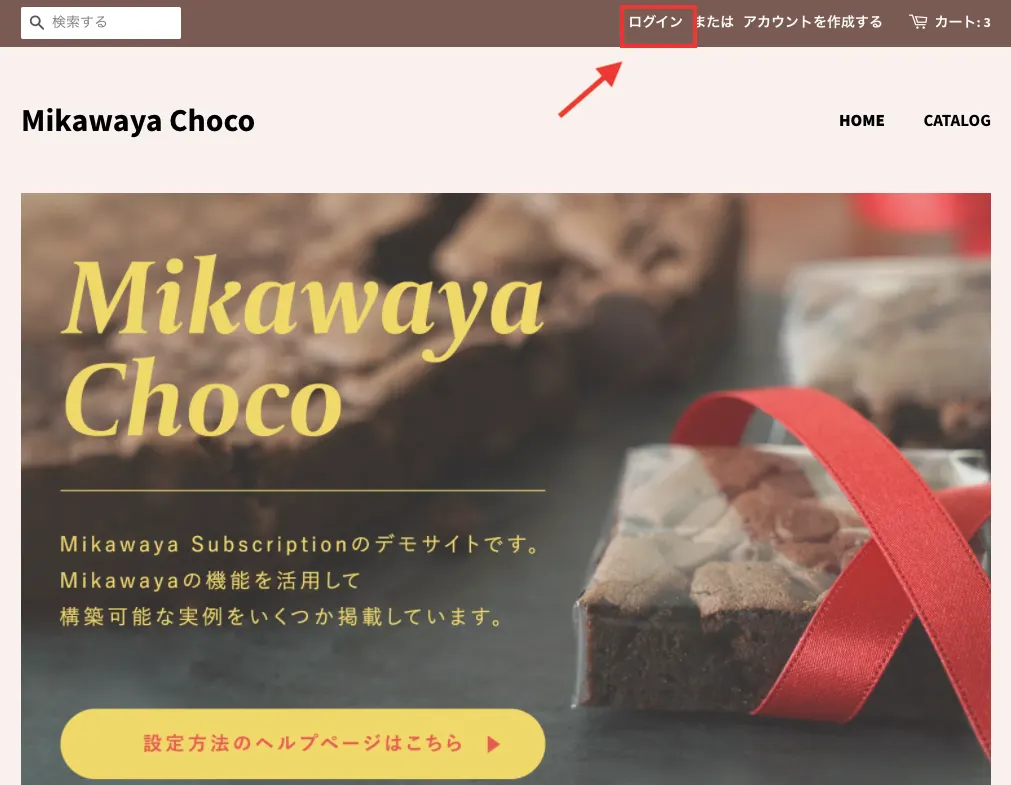Open the ログイン link

(x=655, y=22)
